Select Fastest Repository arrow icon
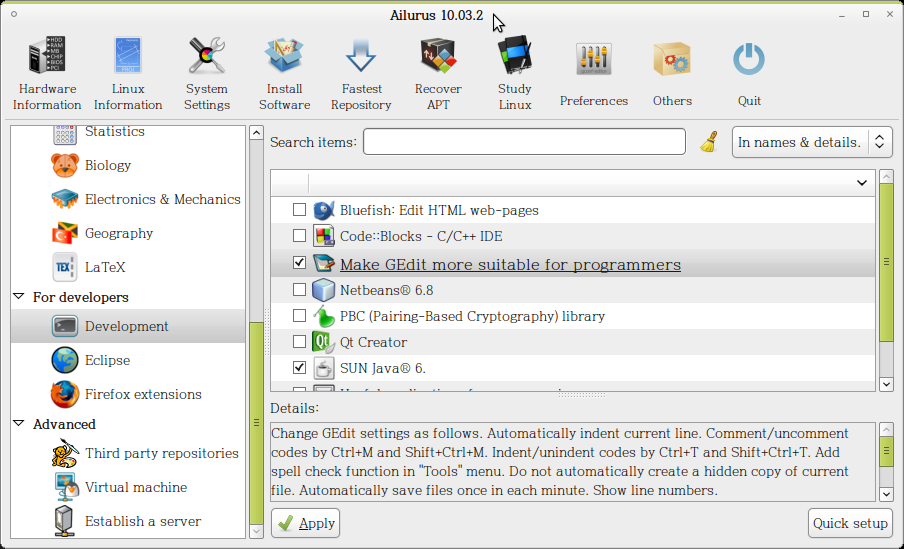Image resolution: width=904 pixels, height=549 pixels. [x=361, y=55]
